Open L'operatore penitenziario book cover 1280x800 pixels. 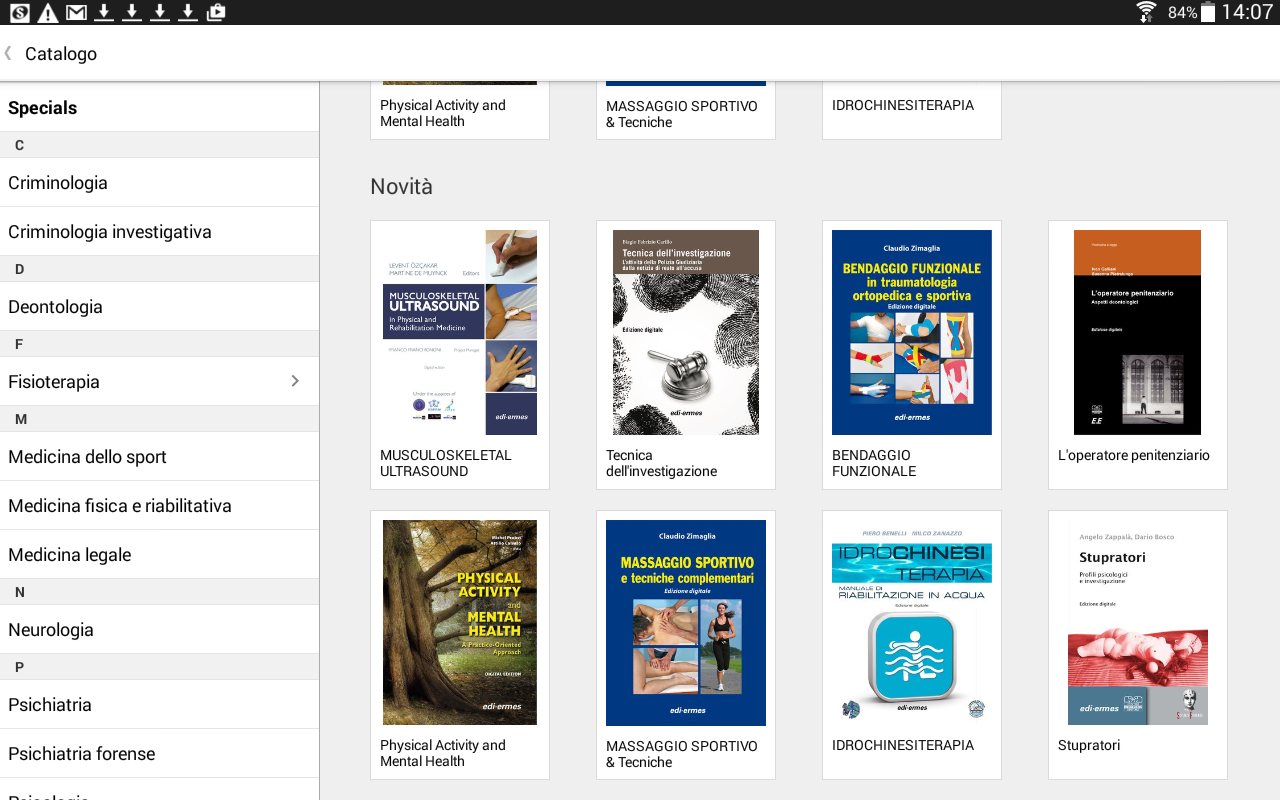1138,332
